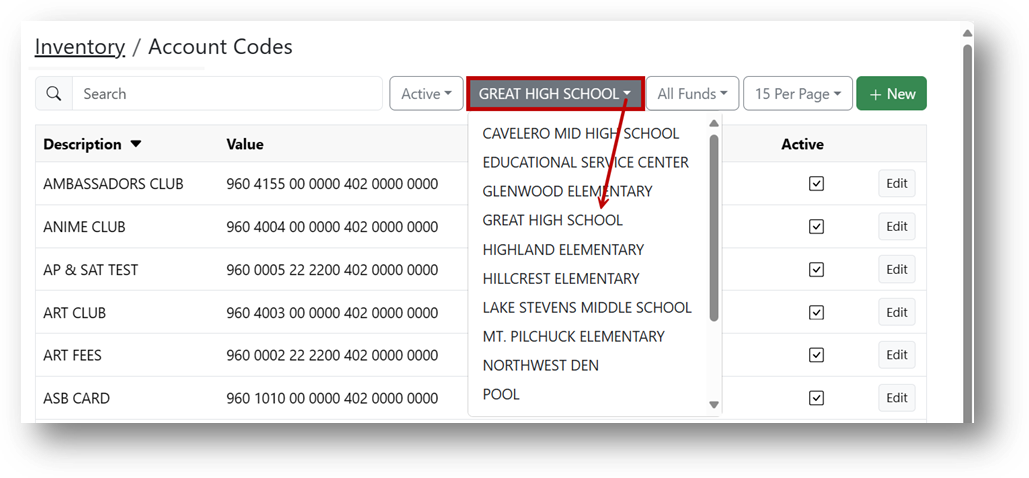This screenshot has height=478, width=1029.
Task: Open the All Funds dropdown
Action: click(x=692, y=94)
